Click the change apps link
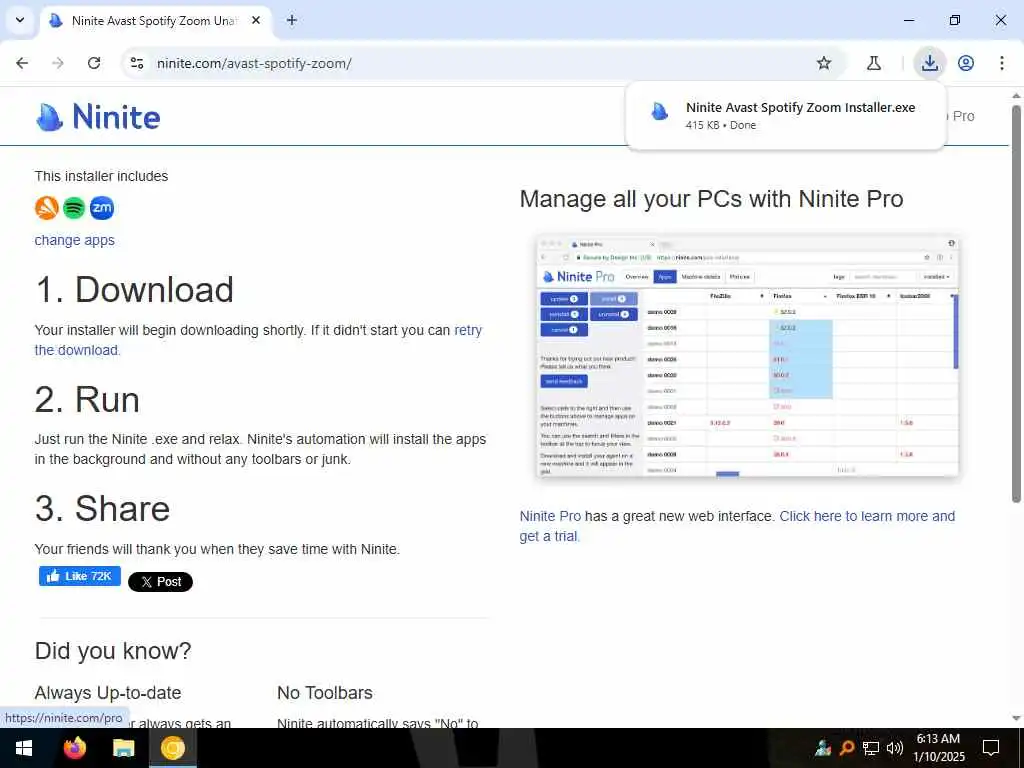 tap(74, 240)
